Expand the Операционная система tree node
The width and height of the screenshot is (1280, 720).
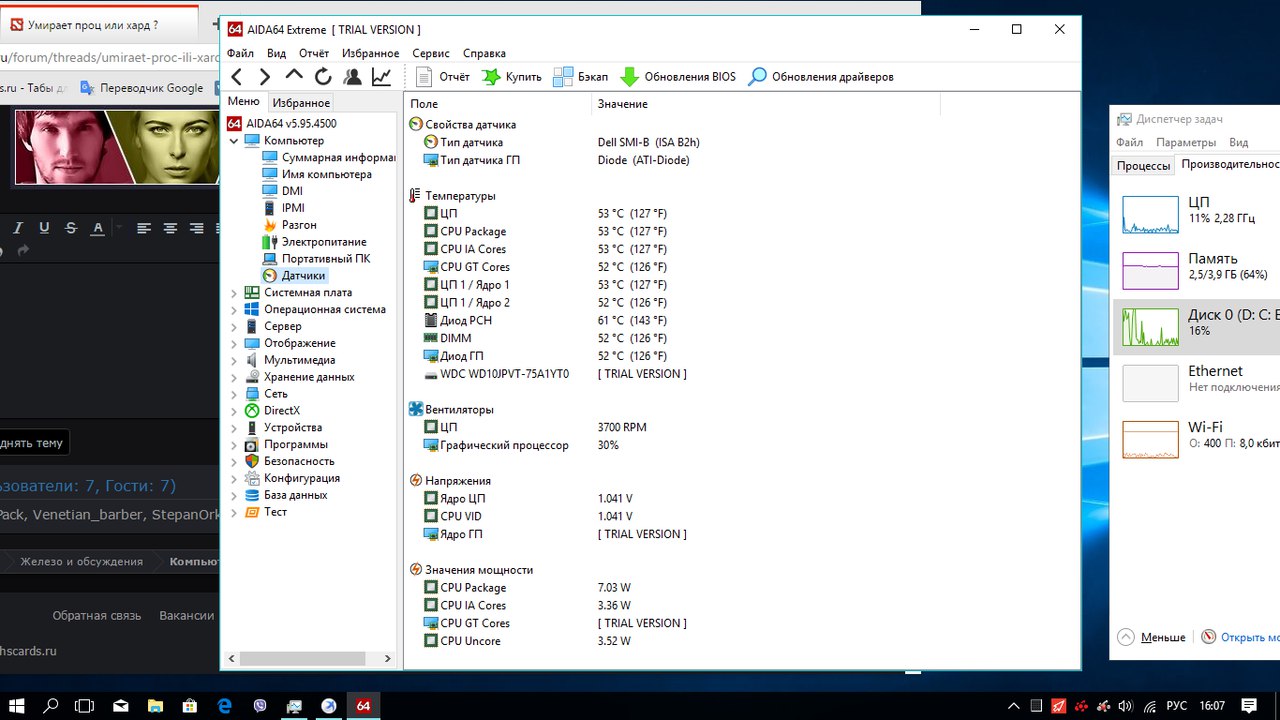pos(234,310)
